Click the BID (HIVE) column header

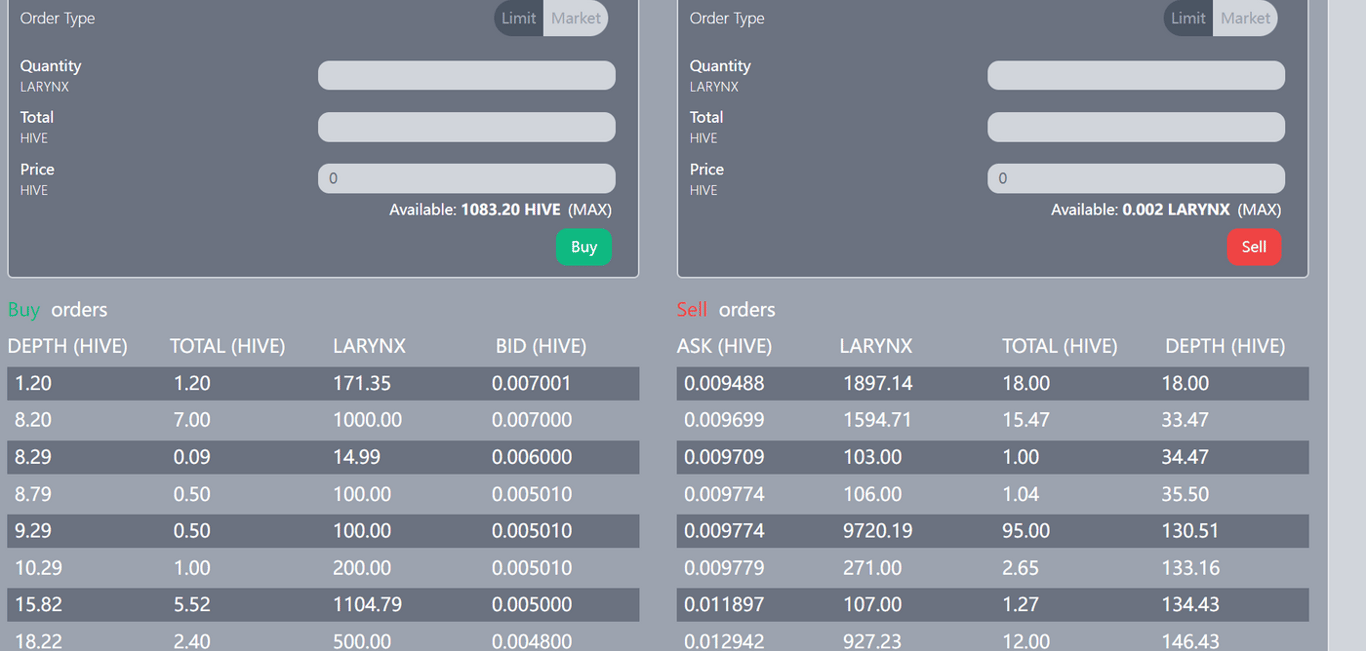click(x=541, y=346)
